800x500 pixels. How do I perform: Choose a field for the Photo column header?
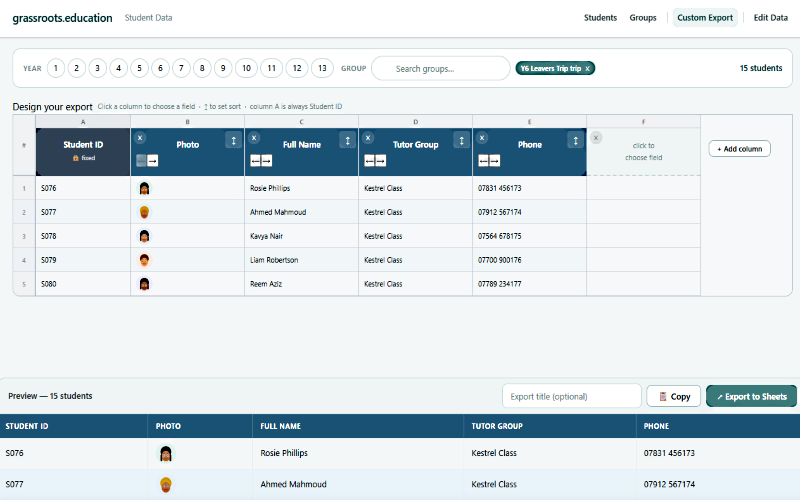188,145
